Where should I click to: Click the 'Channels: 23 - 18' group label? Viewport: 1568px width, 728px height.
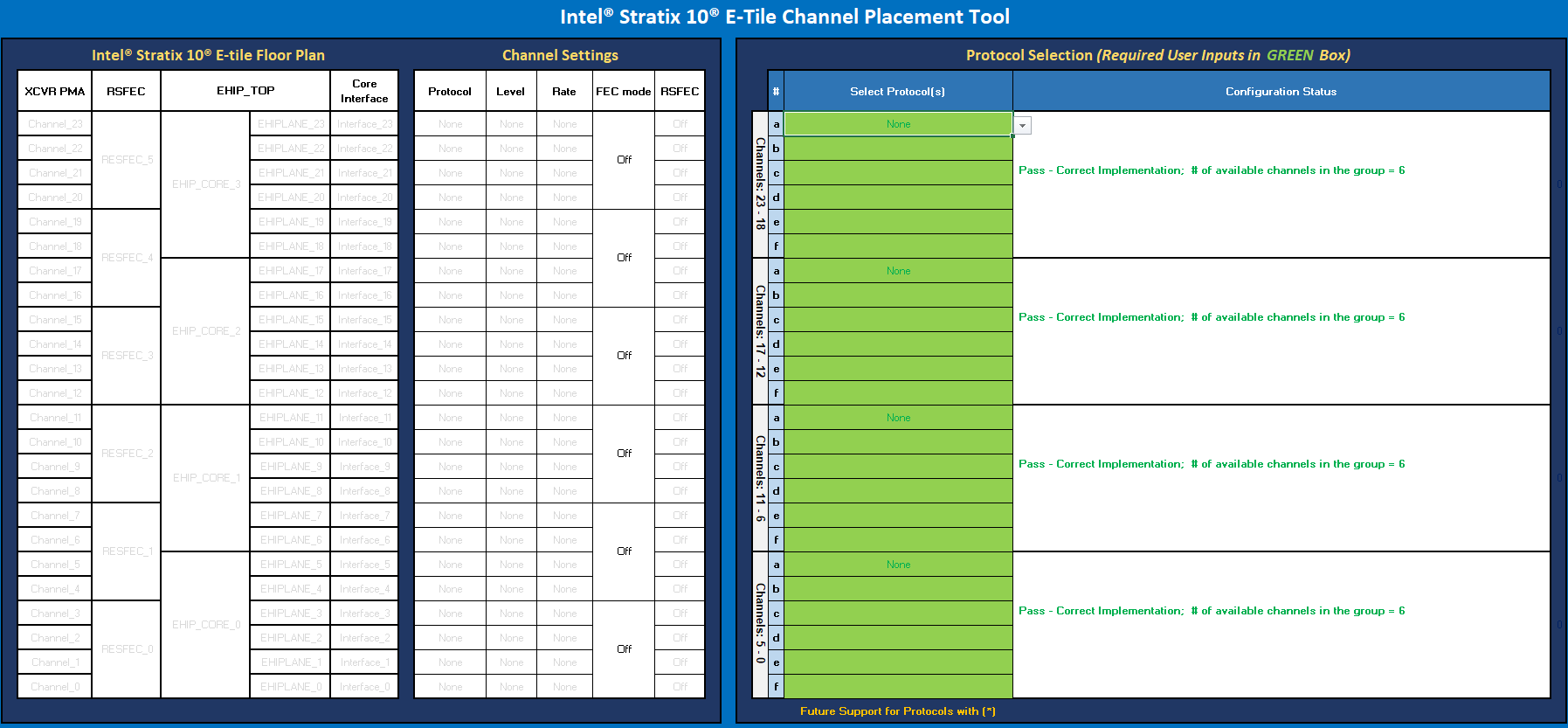760,184
